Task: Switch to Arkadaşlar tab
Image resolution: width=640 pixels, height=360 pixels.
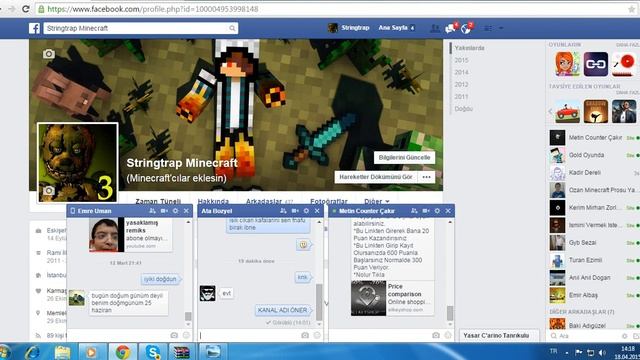Action: click(269, 201)
